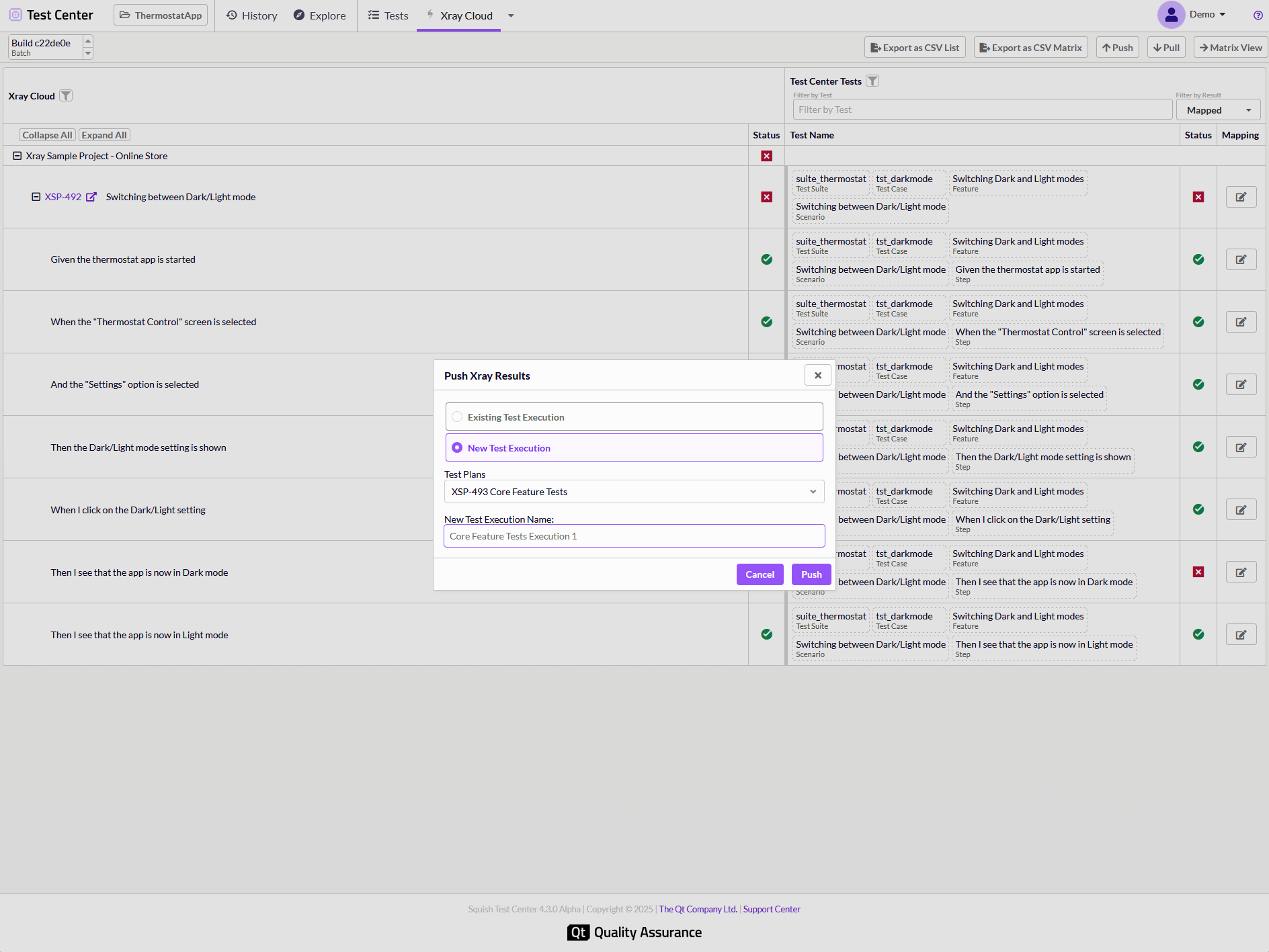Switch to Matrix View
Viewport: 1269px width, 952px height.
[x=1229, y=47]
